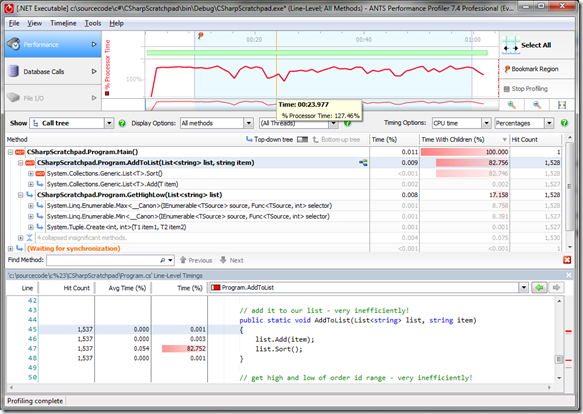The width and height of the screenshot is (583, 414).
Task: Click call tree vertical scrollbar
Action: [x=569, y=193]
